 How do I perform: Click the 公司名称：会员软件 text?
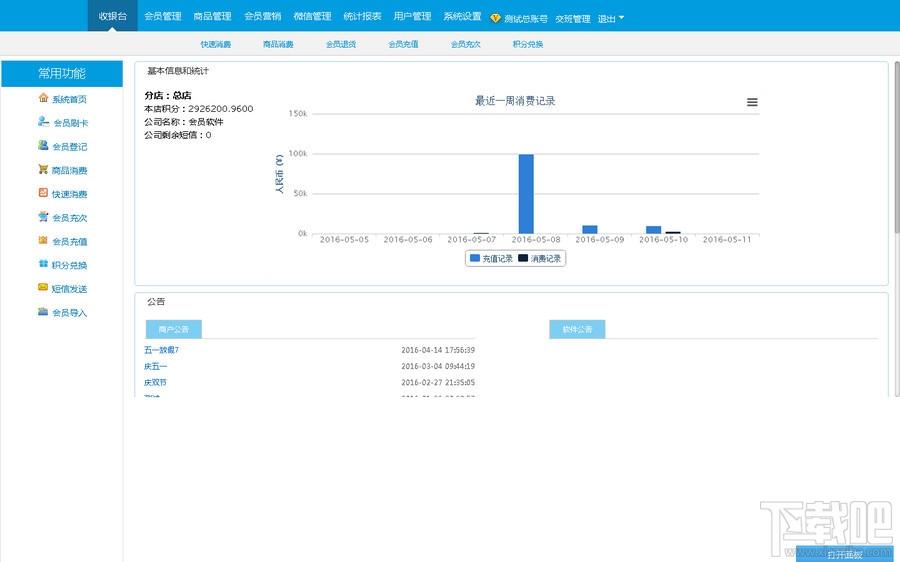184,122
